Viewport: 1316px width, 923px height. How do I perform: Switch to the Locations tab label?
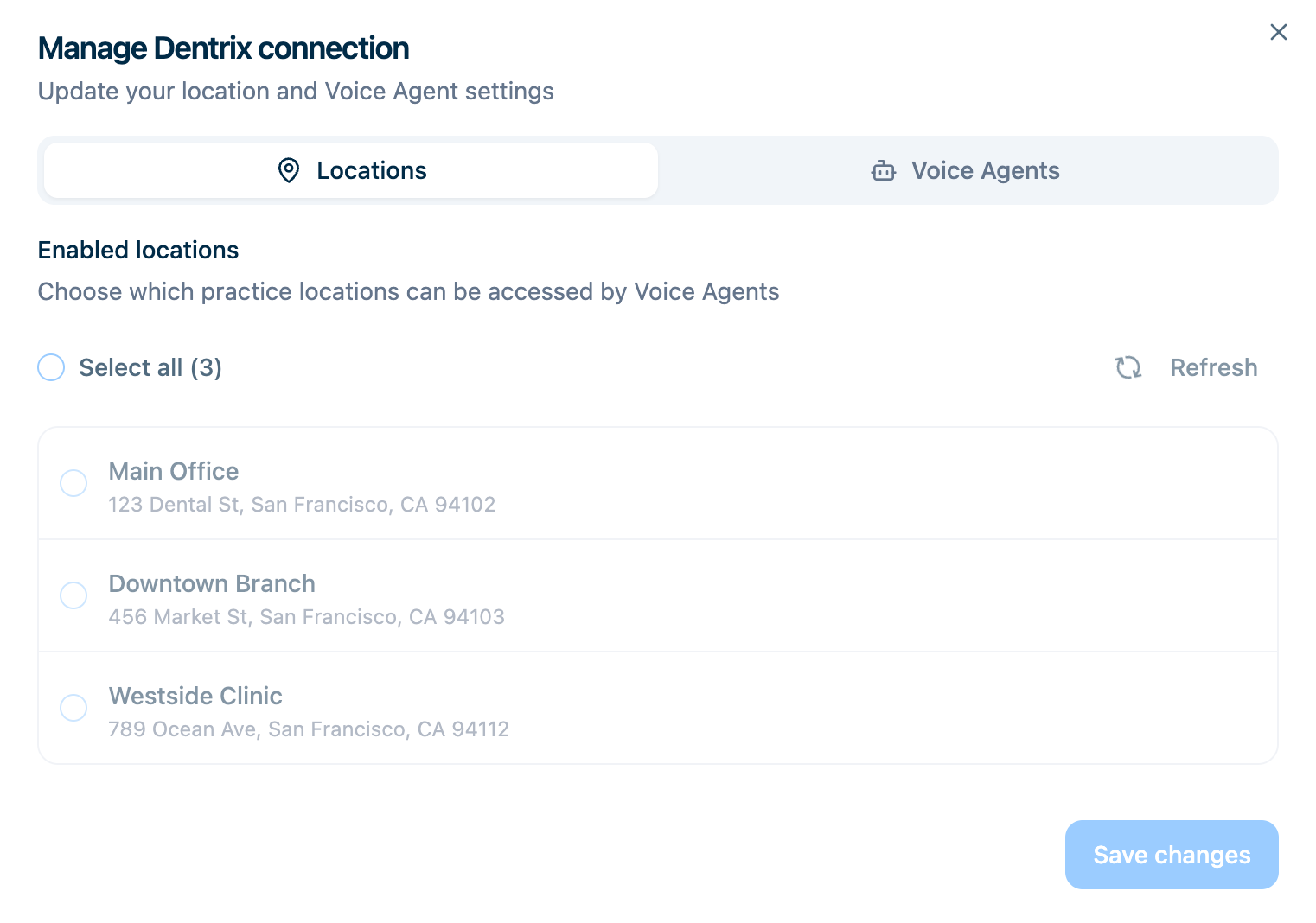pos(372,170)
